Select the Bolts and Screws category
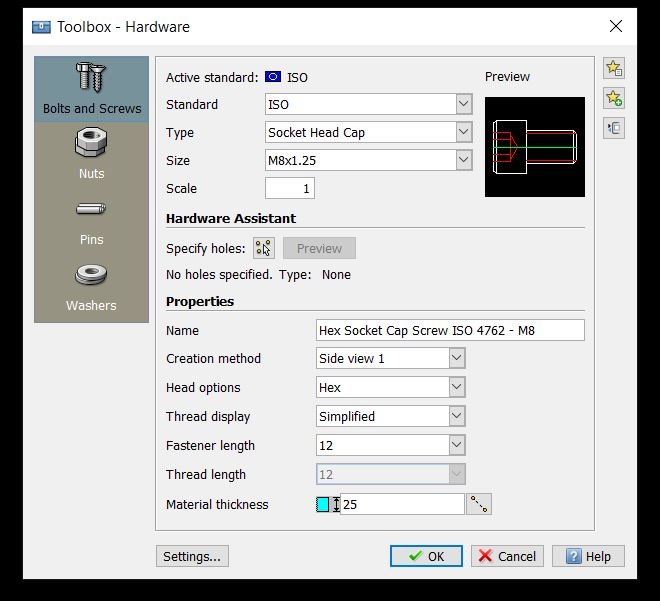Screen dimensions: 660x601 [x=91, y=89]
